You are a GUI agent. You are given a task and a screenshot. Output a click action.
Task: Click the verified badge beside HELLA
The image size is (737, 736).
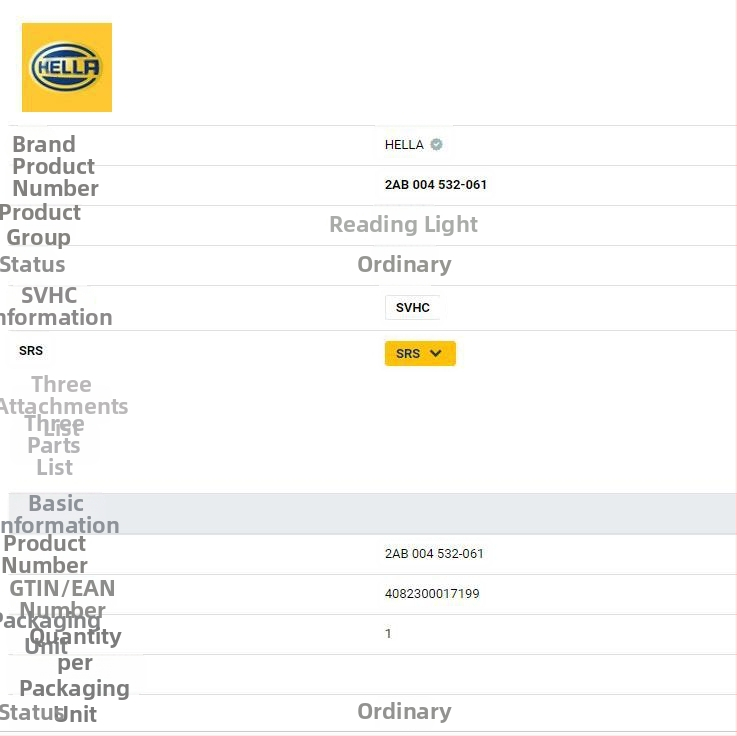click(436, 144)
